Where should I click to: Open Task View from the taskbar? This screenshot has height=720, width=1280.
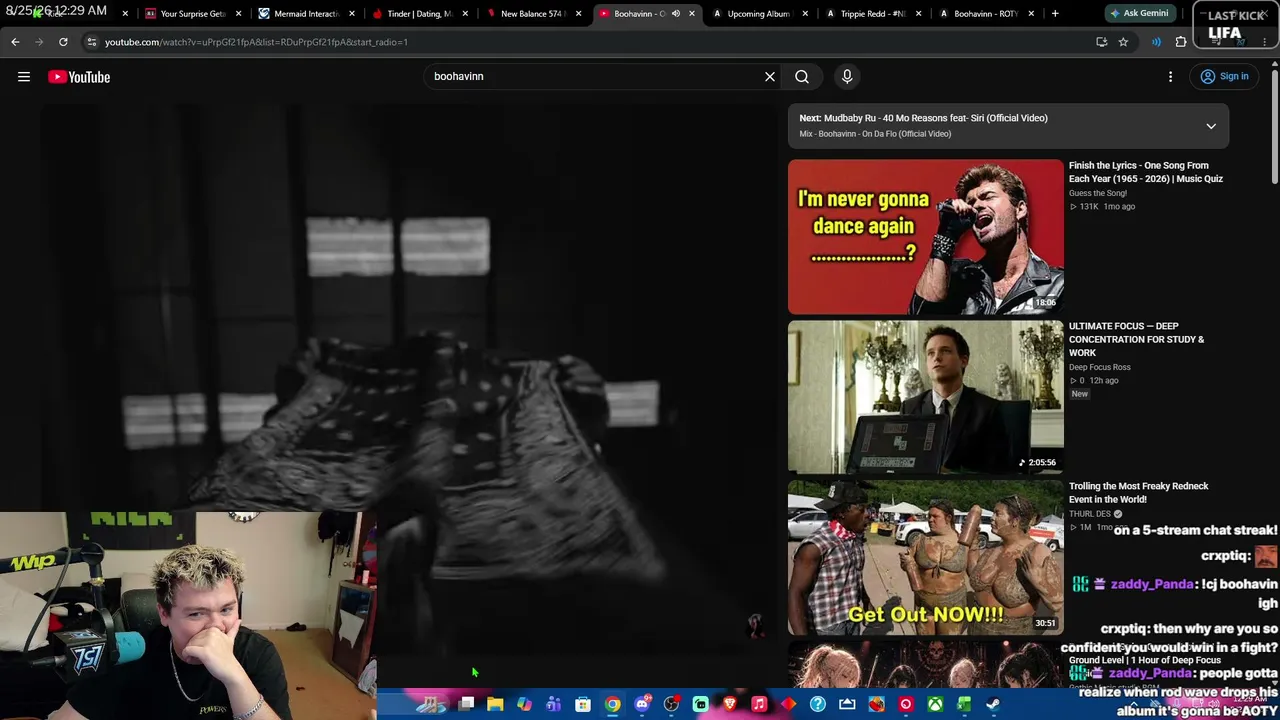click(466, 704)
